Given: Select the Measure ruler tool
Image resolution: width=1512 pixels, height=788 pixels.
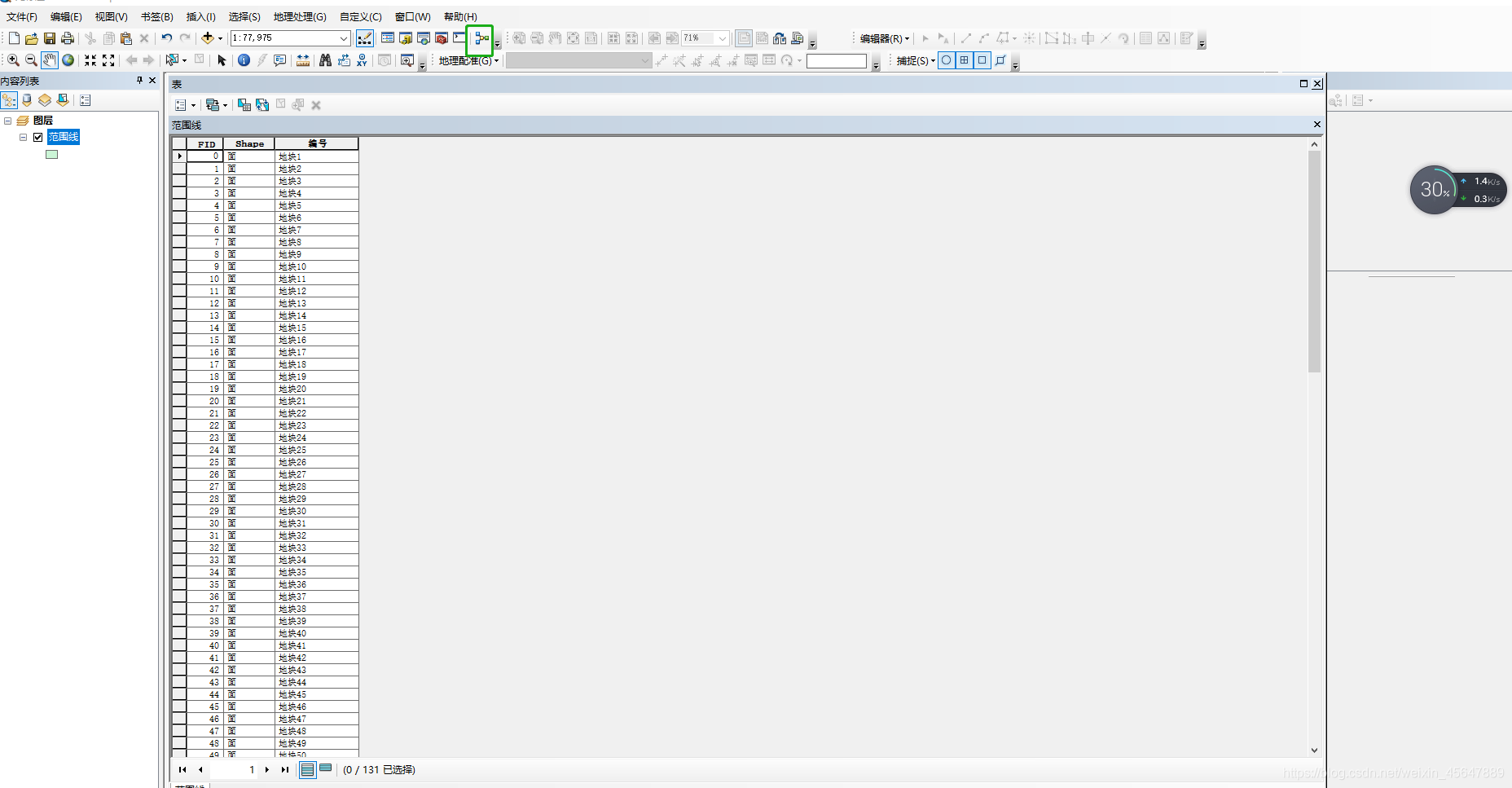Looking at the screenshot, I should [303, 60].
